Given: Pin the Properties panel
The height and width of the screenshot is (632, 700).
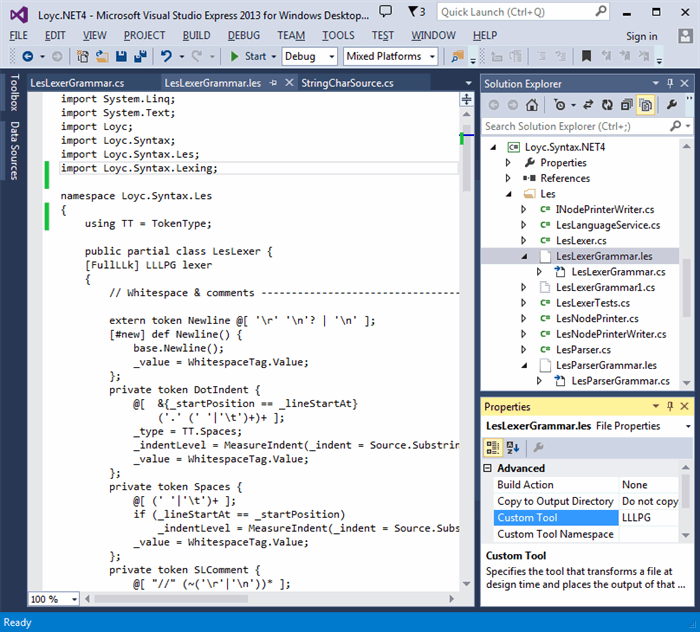Looking at the screenshot, I should pos(670,406).
